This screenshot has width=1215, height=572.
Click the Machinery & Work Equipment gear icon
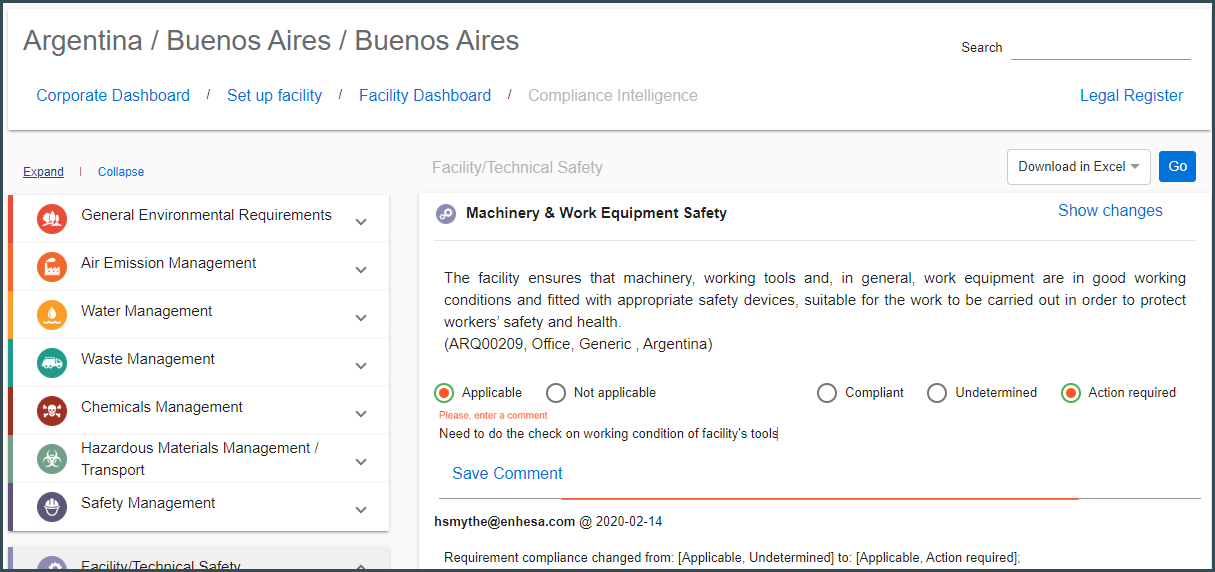click(446, 213)
